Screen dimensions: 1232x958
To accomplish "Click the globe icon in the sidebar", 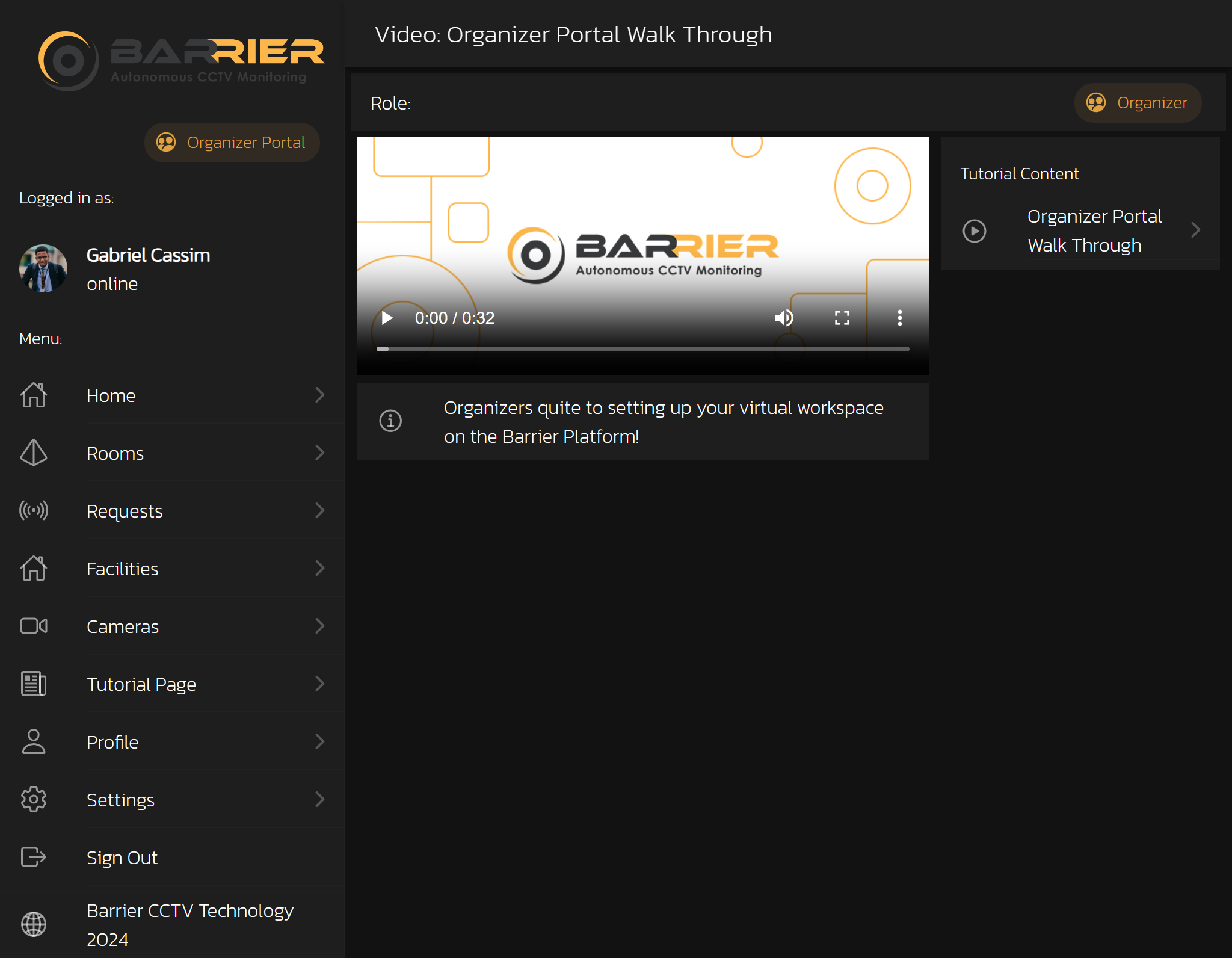I will coord(34,924).
